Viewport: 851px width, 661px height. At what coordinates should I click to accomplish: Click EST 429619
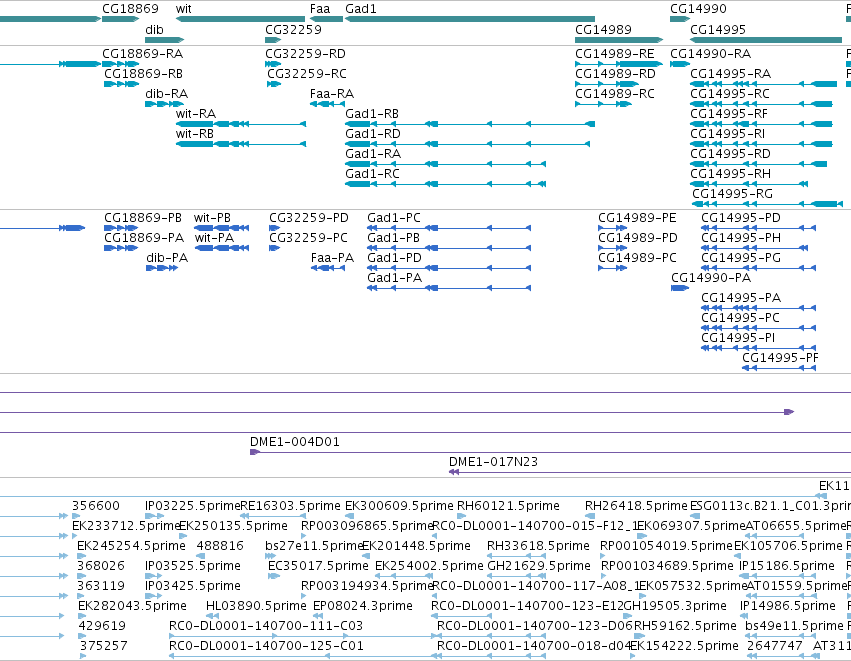[101, 626]
